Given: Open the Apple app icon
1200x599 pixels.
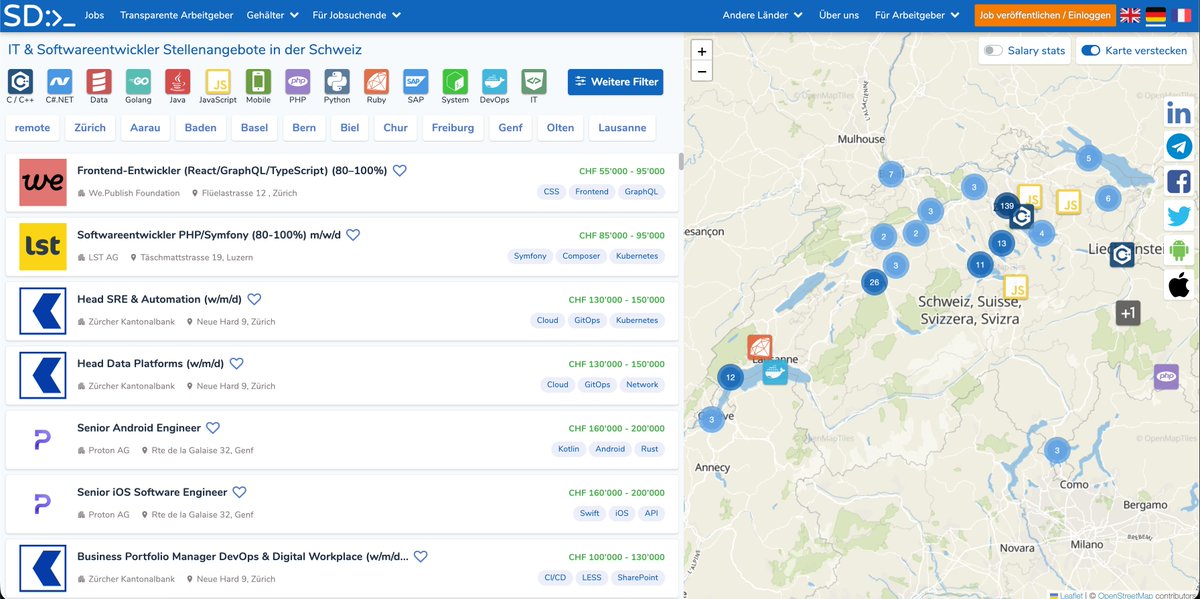Looking at the screenshot, I should click(1179, 285).
